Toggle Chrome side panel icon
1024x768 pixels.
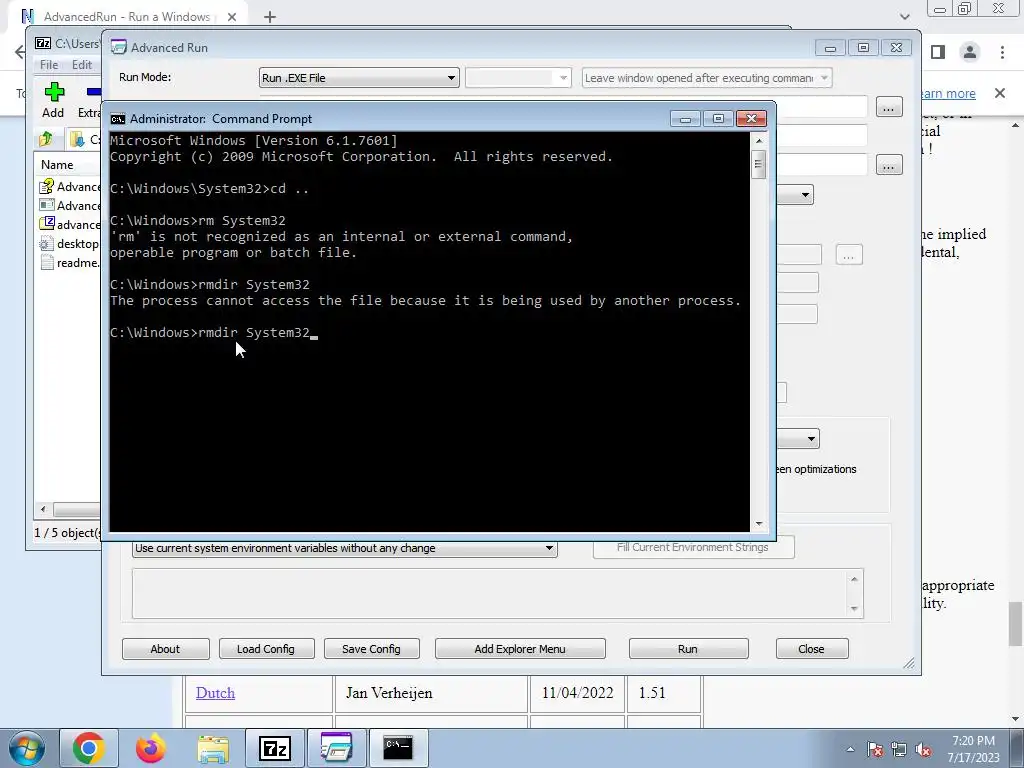click(938, 52)
